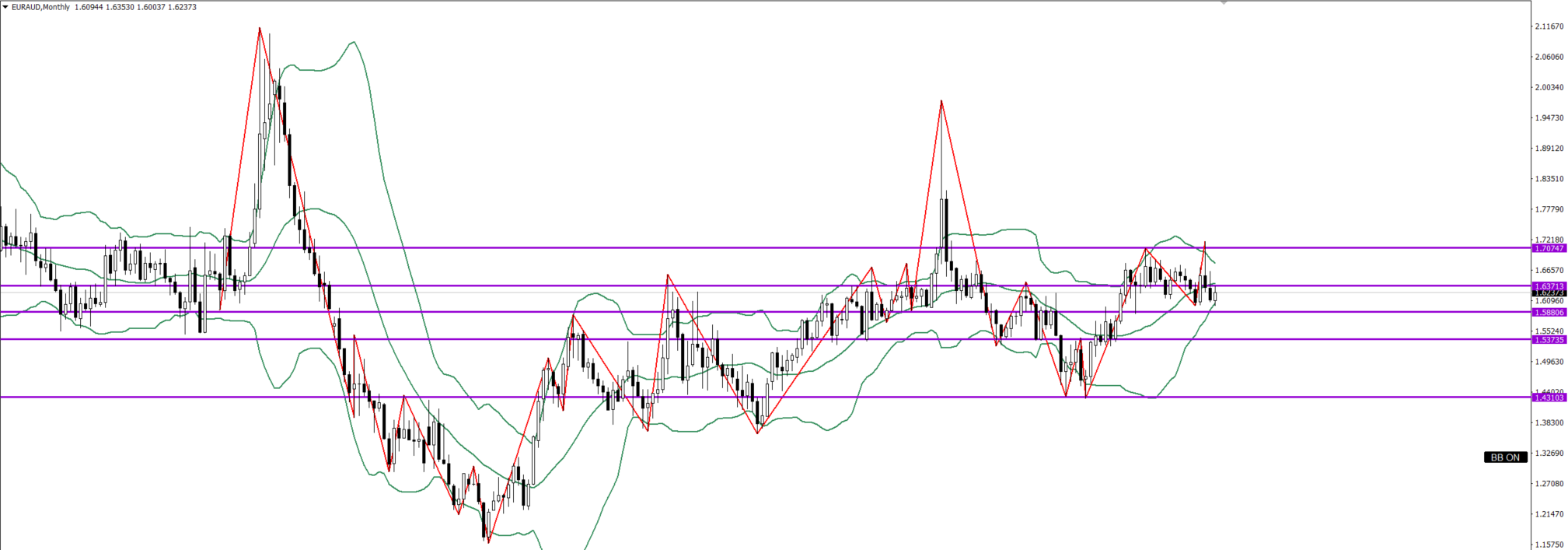Click the EURAUD,Monthly chart title text
This screenshot has height=550, width=1568.
point(40,7)
